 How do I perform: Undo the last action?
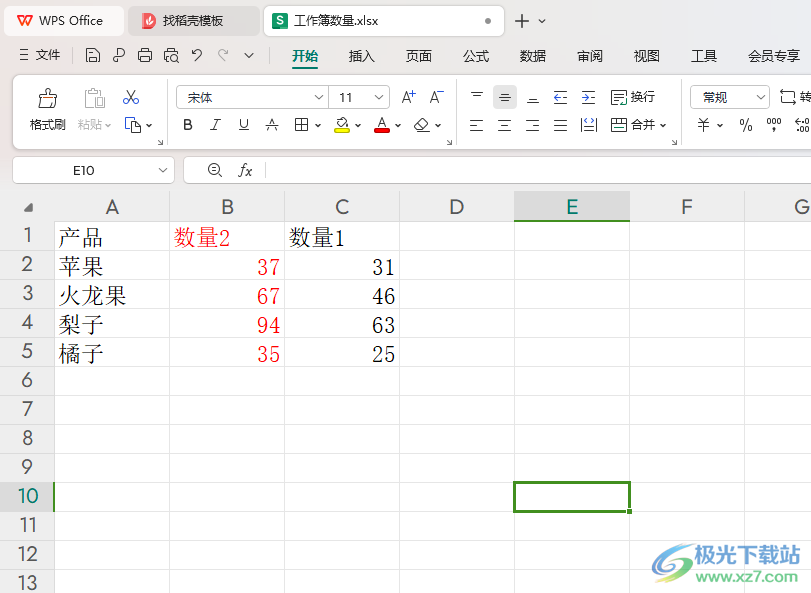point(197,55)
